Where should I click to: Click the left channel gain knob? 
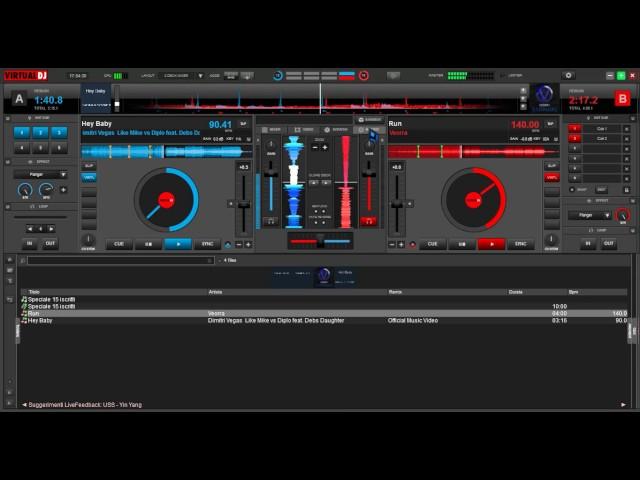(271, 145)
